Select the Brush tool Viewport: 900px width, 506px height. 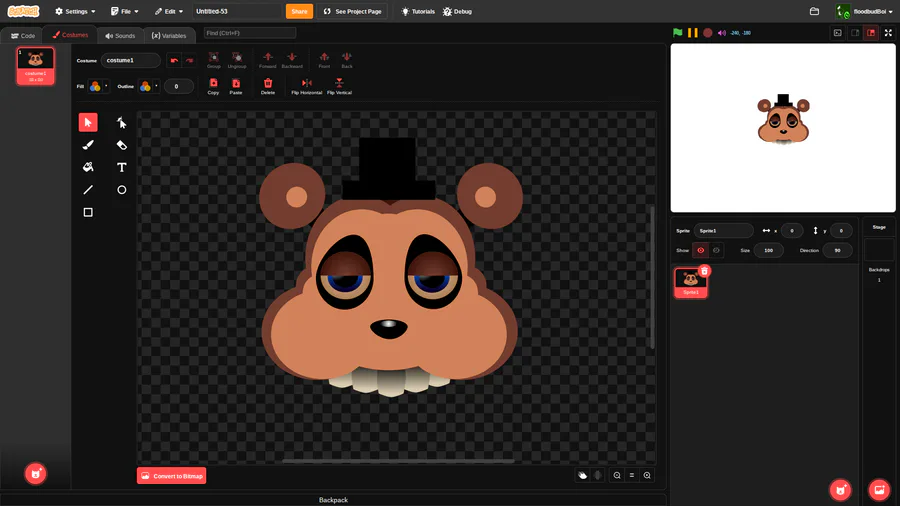[88, 145]
